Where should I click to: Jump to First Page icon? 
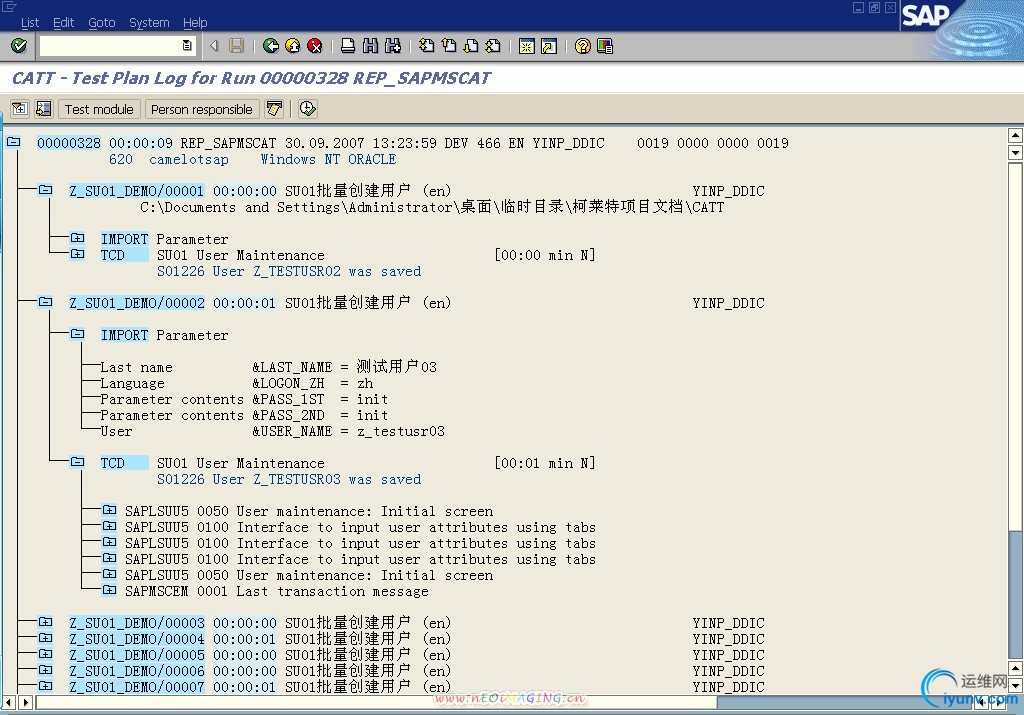point(426,46)
